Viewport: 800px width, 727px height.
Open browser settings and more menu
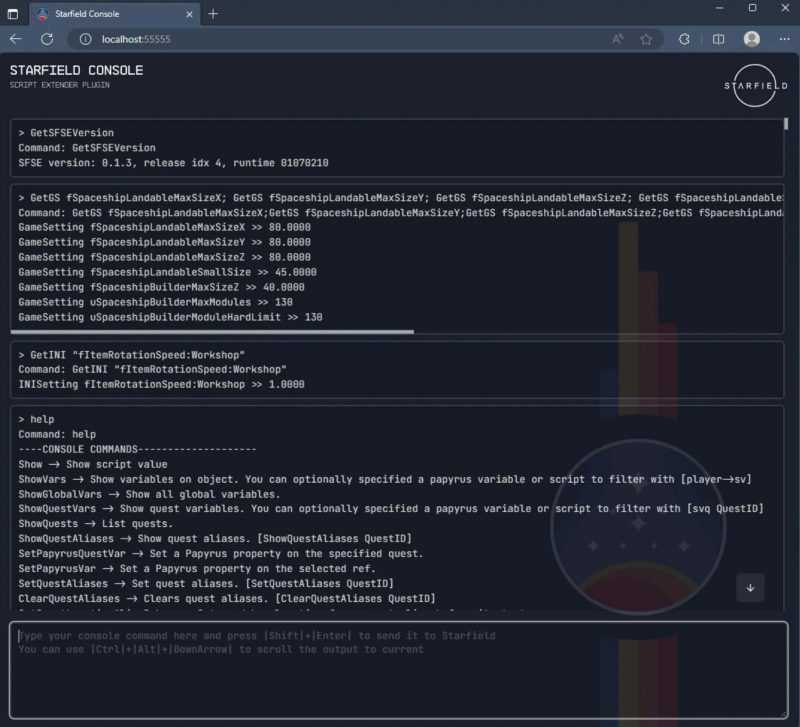tap(784, 39)
